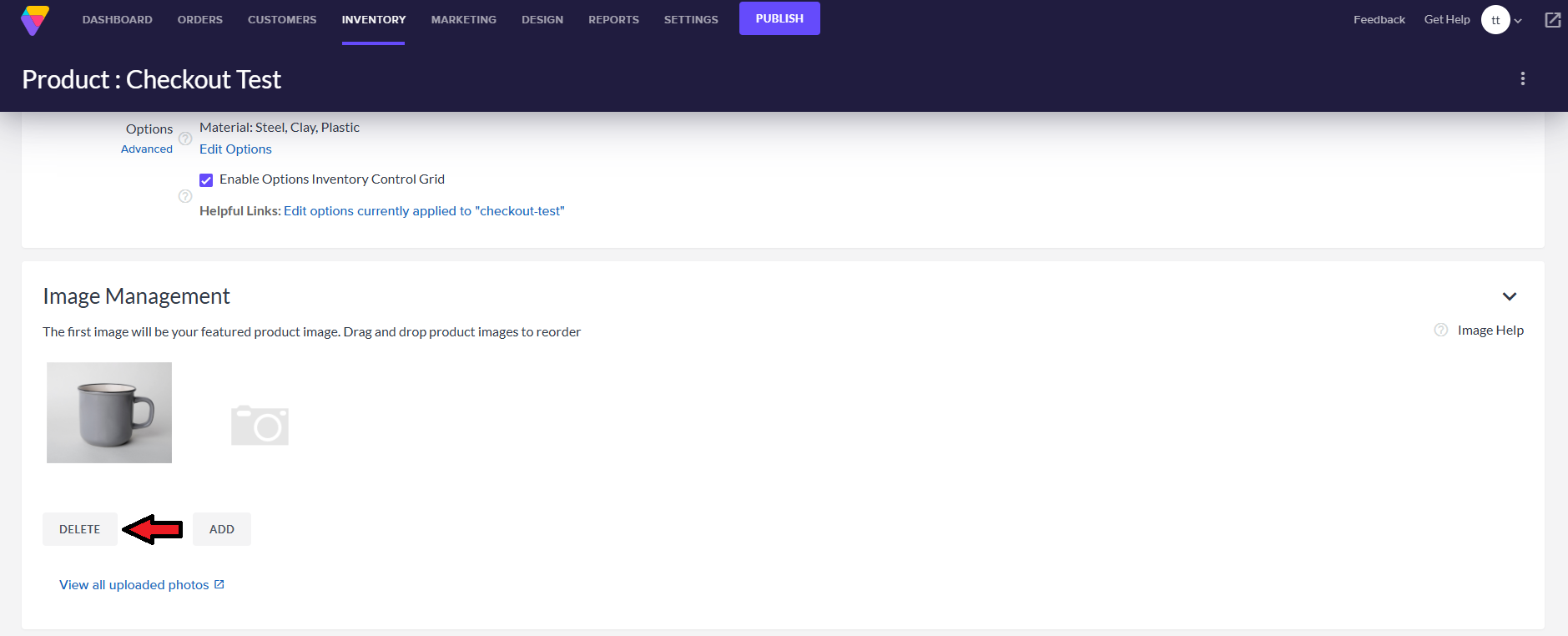
Task: Click the help icon beside Options
Action: (185, 139)
